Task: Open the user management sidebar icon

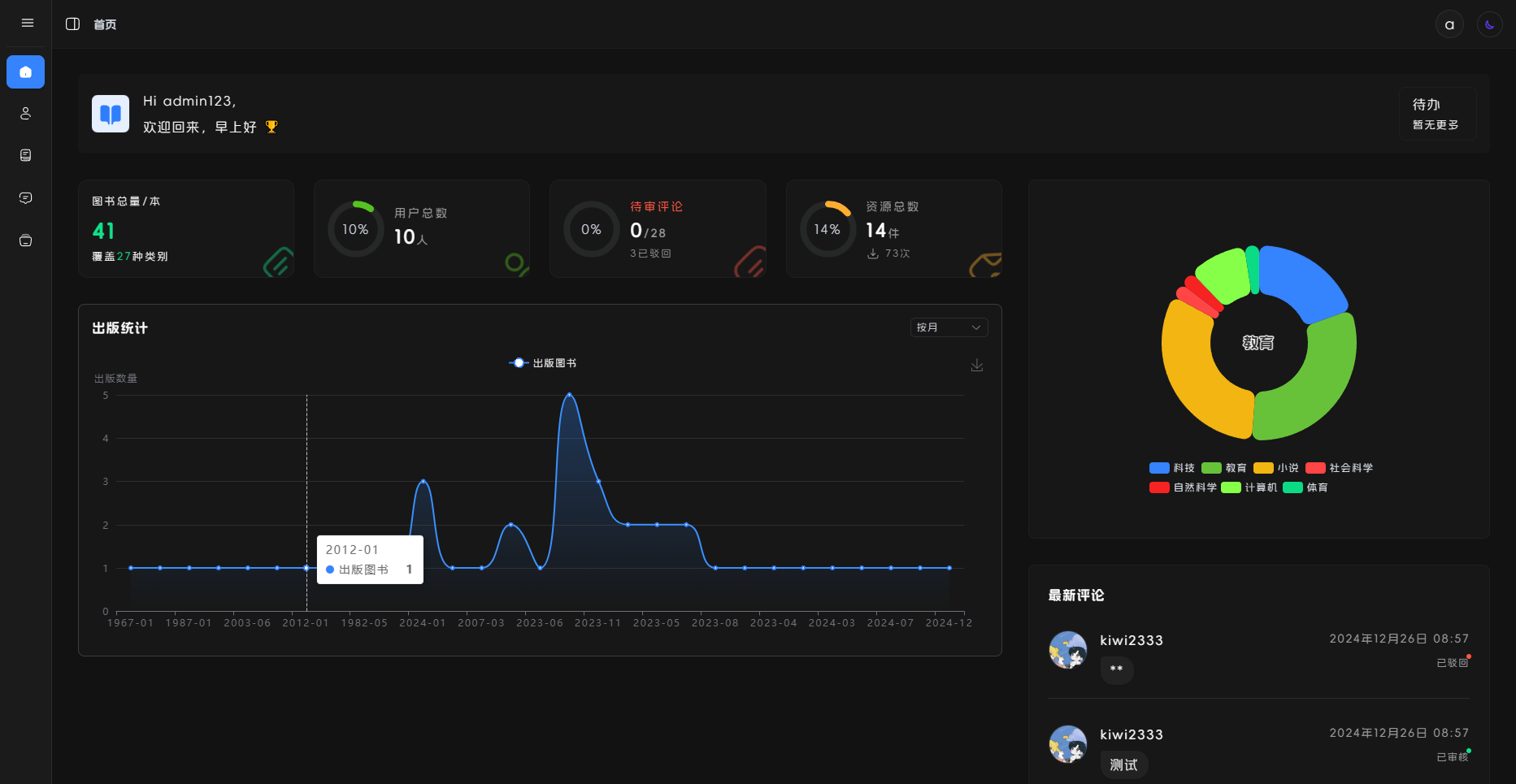Action: coord(25,114)
